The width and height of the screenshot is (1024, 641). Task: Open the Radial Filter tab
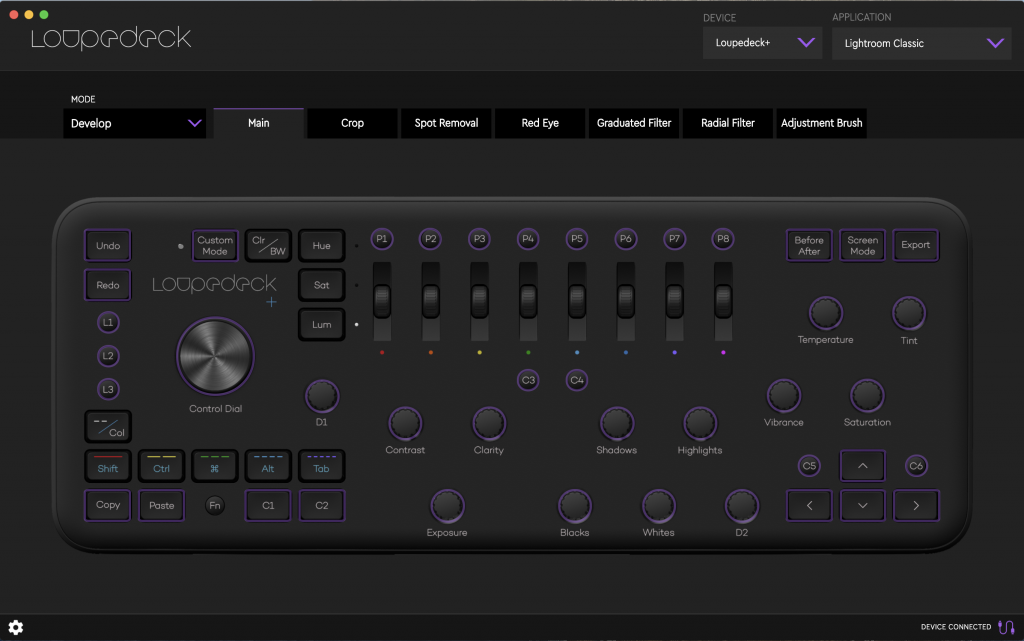[728, 123]
